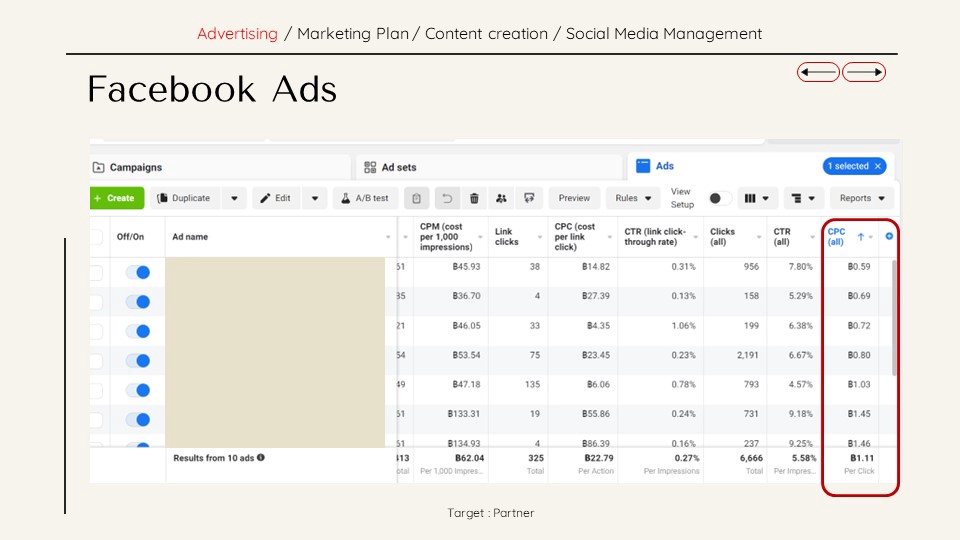960x540 pixels.
Task: Open the Link clicks column options arrow
Action: [x=540, y=237]
